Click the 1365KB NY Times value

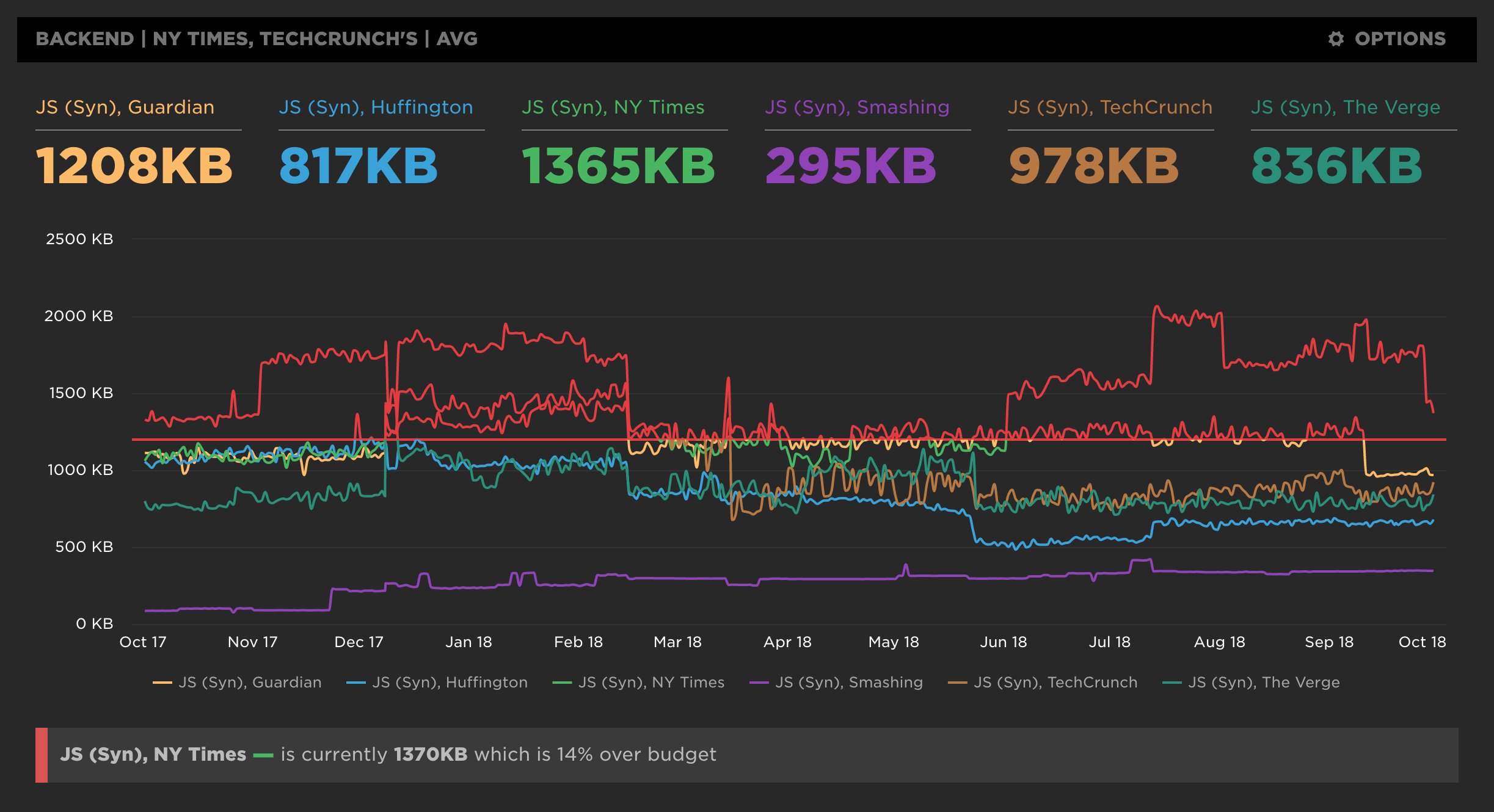618,166
